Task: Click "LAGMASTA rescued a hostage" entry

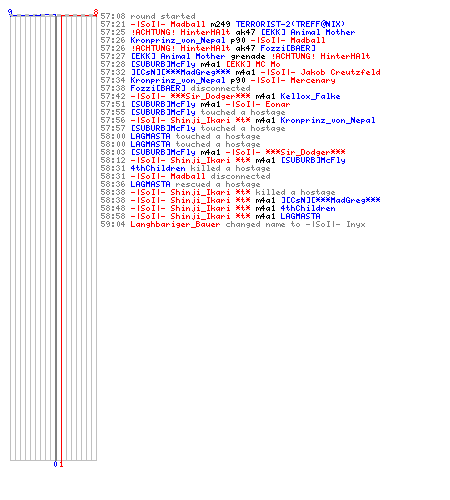Action: (180, 184)
